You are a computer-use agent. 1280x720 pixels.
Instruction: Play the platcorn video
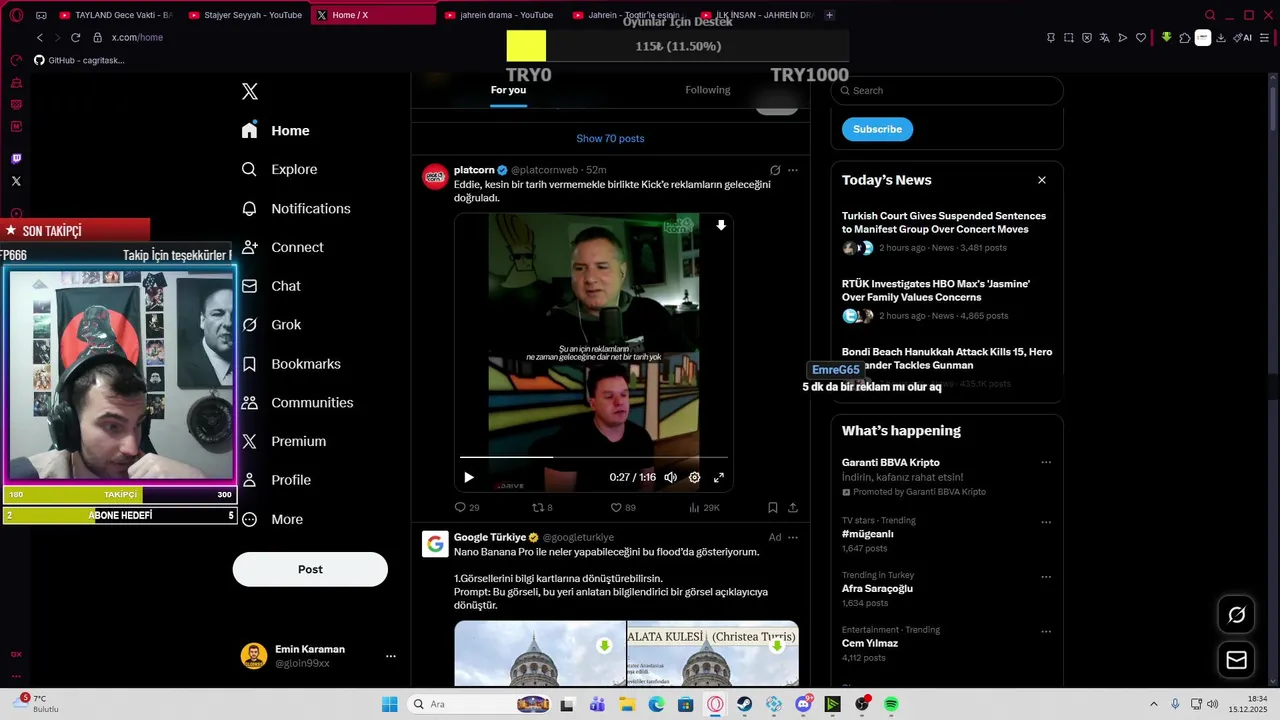(468, 478)
